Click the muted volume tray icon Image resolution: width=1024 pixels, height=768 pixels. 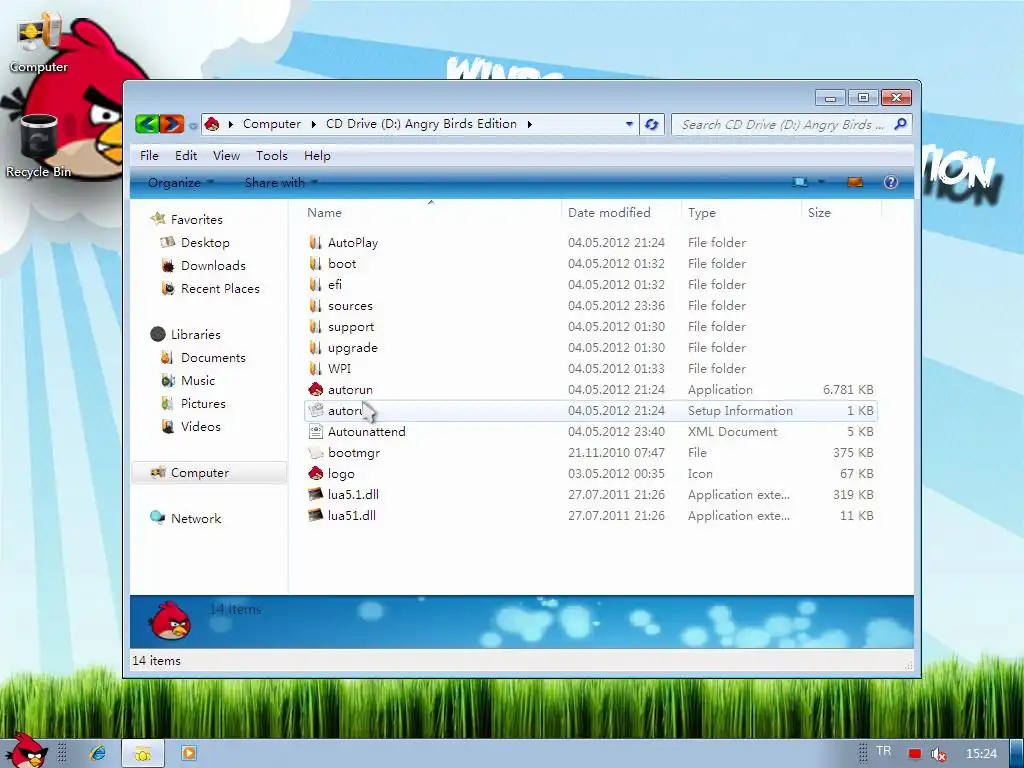tap(939, 754)
